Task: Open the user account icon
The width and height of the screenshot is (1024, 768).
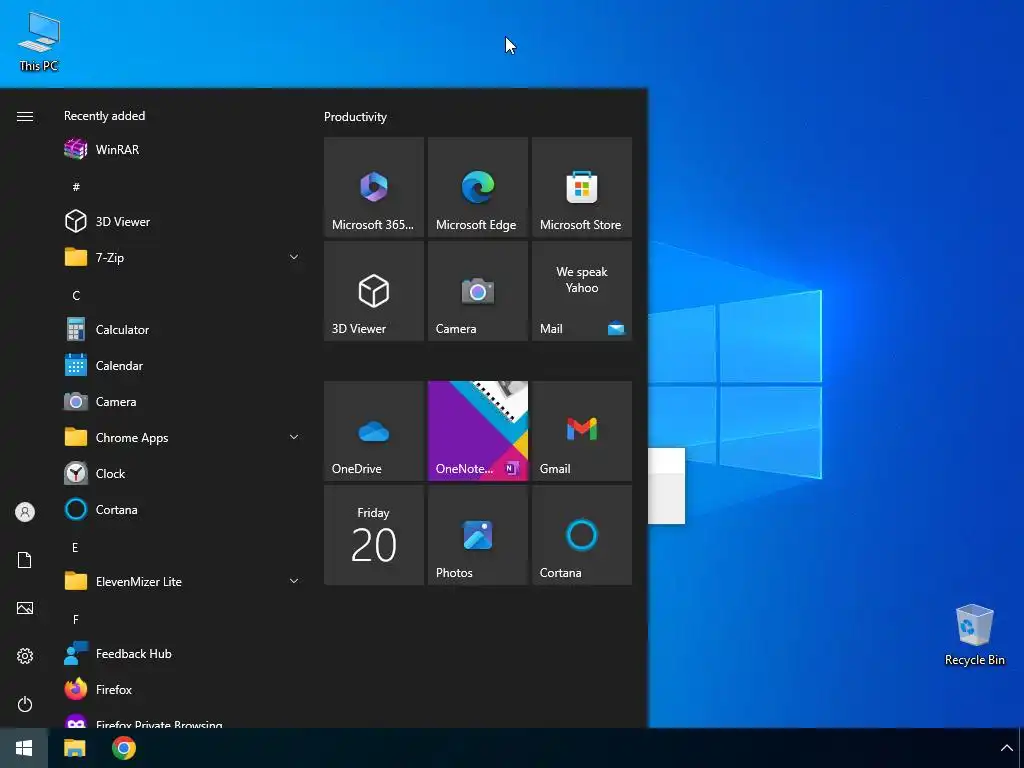Action: [25, 512]
